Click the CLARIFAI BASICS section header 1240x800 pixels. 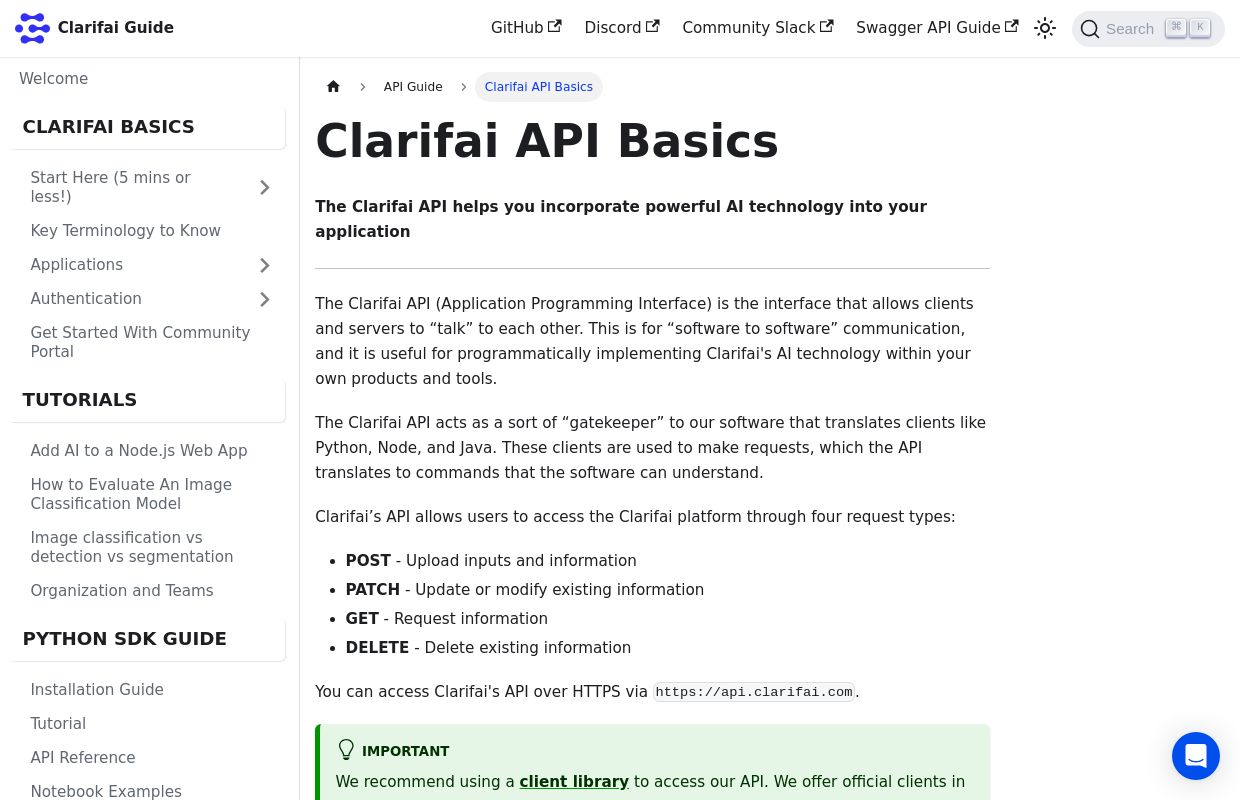[108, 127]
